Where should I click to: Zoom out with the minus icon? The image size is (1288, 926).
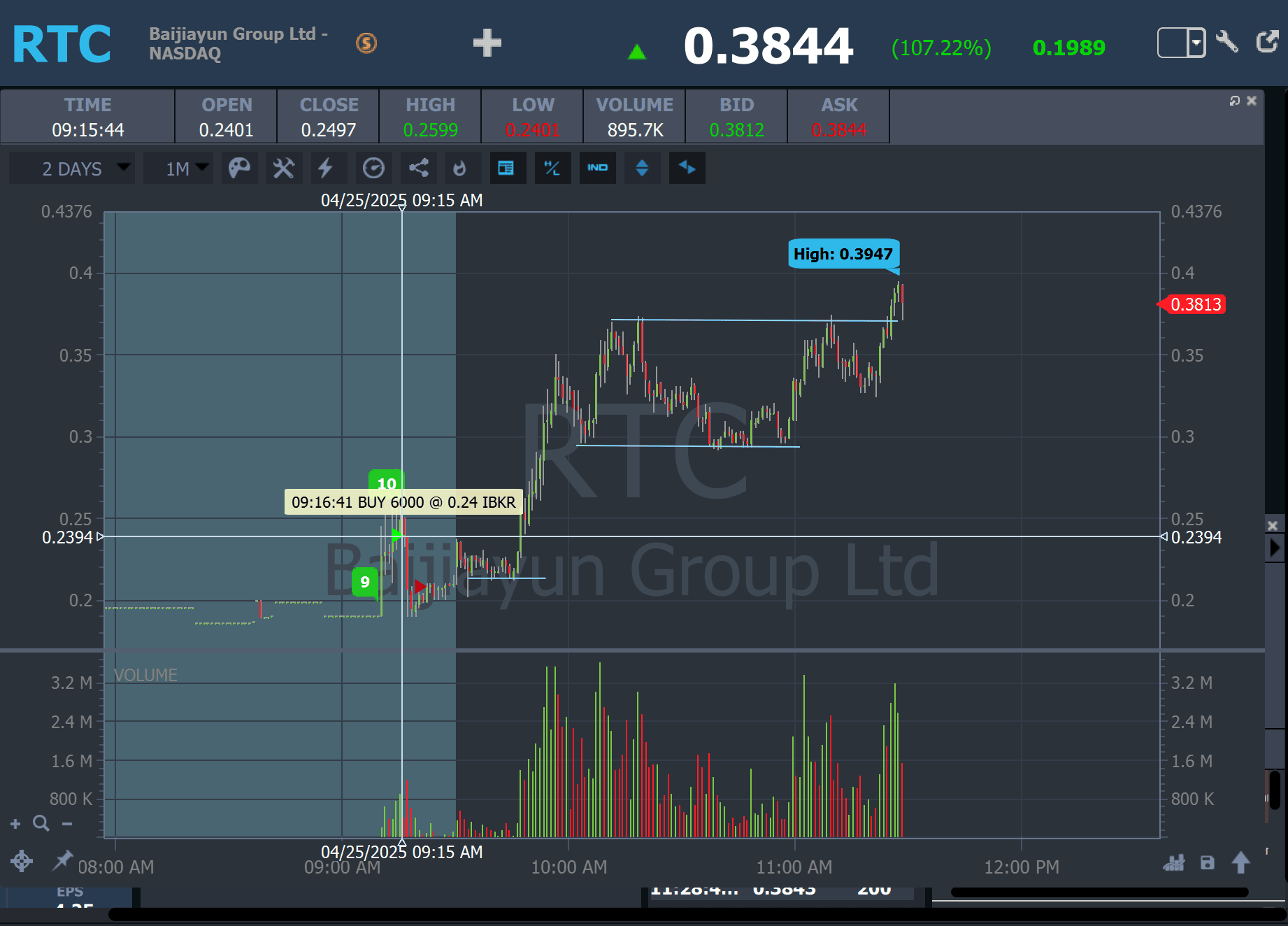(x=67, y=824)
